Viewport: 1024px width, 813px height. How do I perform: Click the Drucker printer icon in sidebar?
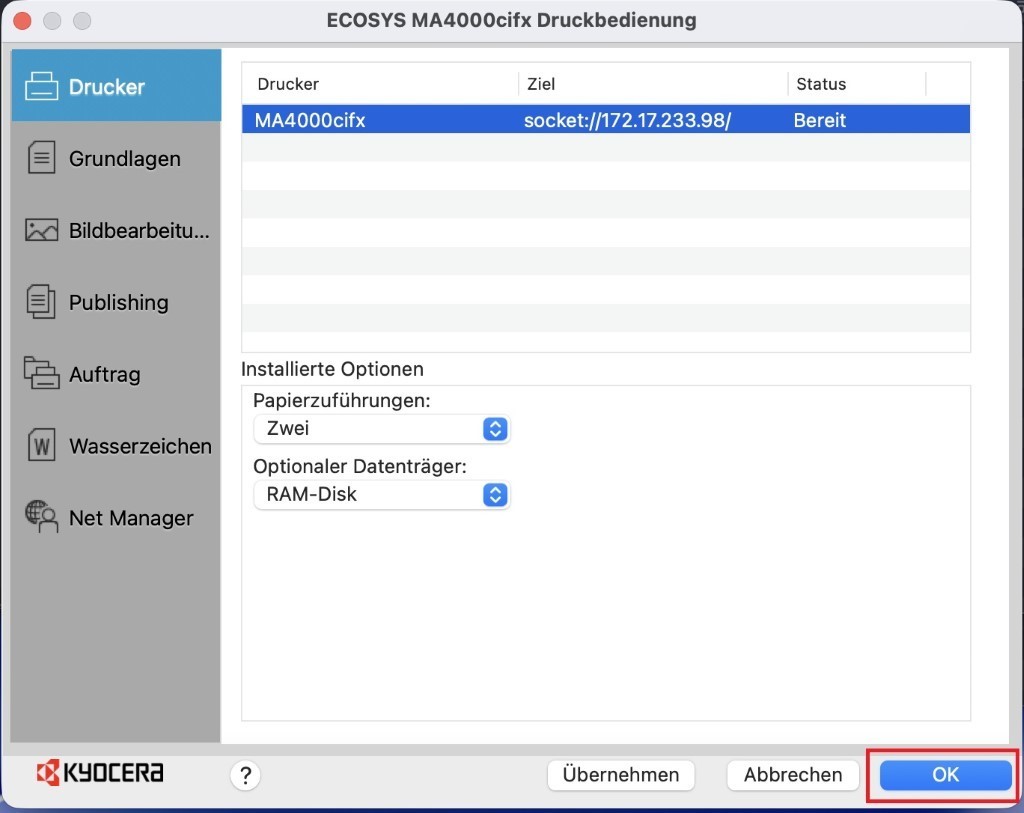click(41, 86)
